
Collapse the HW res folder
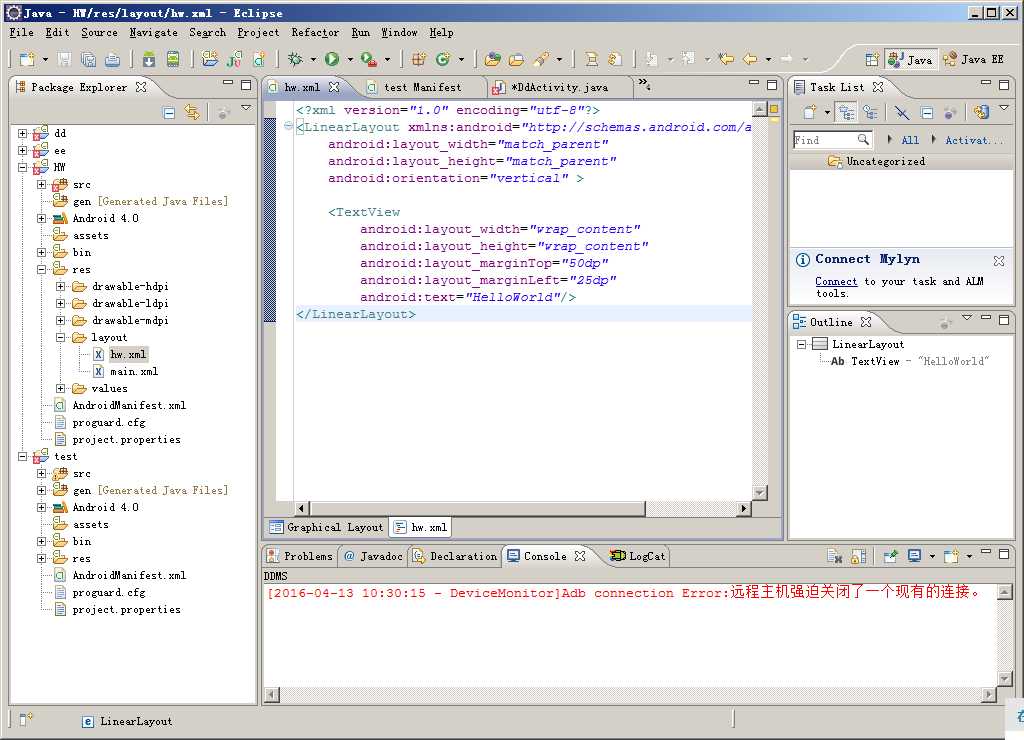pos(42,269)
